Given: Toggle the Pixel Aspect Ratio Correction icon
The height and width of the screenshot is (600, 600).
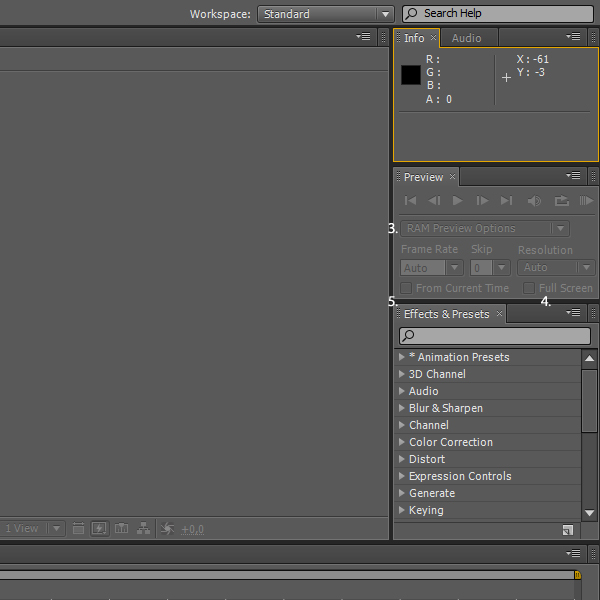Looking at the screenshot, I should click(x=78, y=528).
